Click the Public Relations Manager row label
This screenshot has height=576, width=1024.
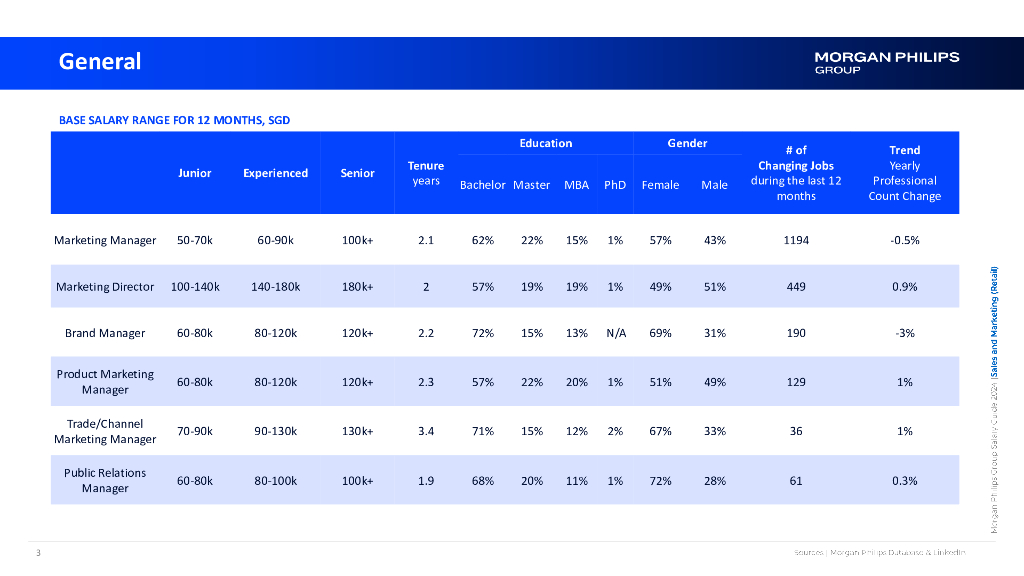click(105, 480)
